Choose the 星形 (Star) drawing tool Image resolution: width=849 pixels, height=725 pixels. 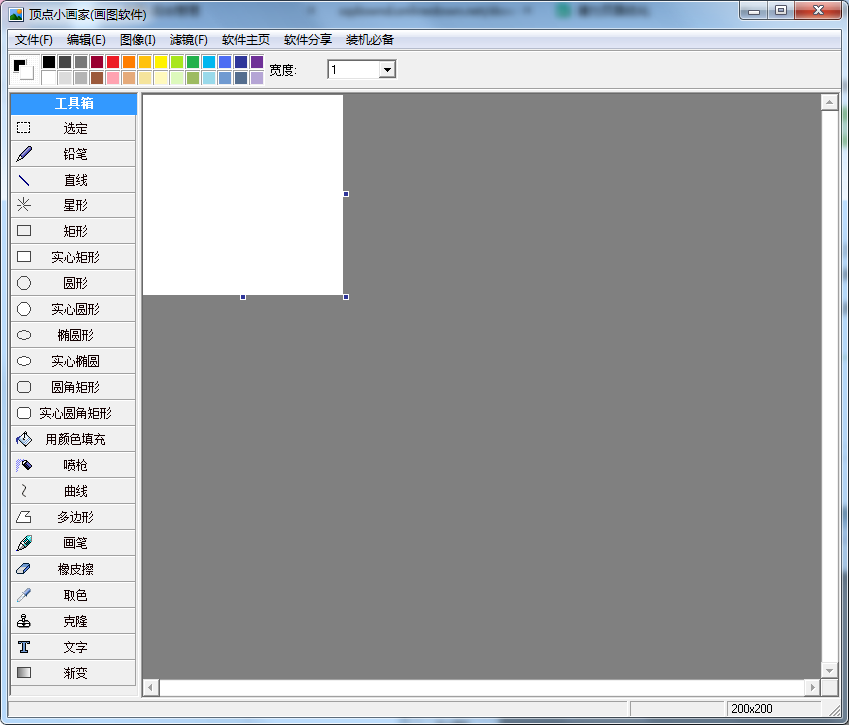(72, 205)
